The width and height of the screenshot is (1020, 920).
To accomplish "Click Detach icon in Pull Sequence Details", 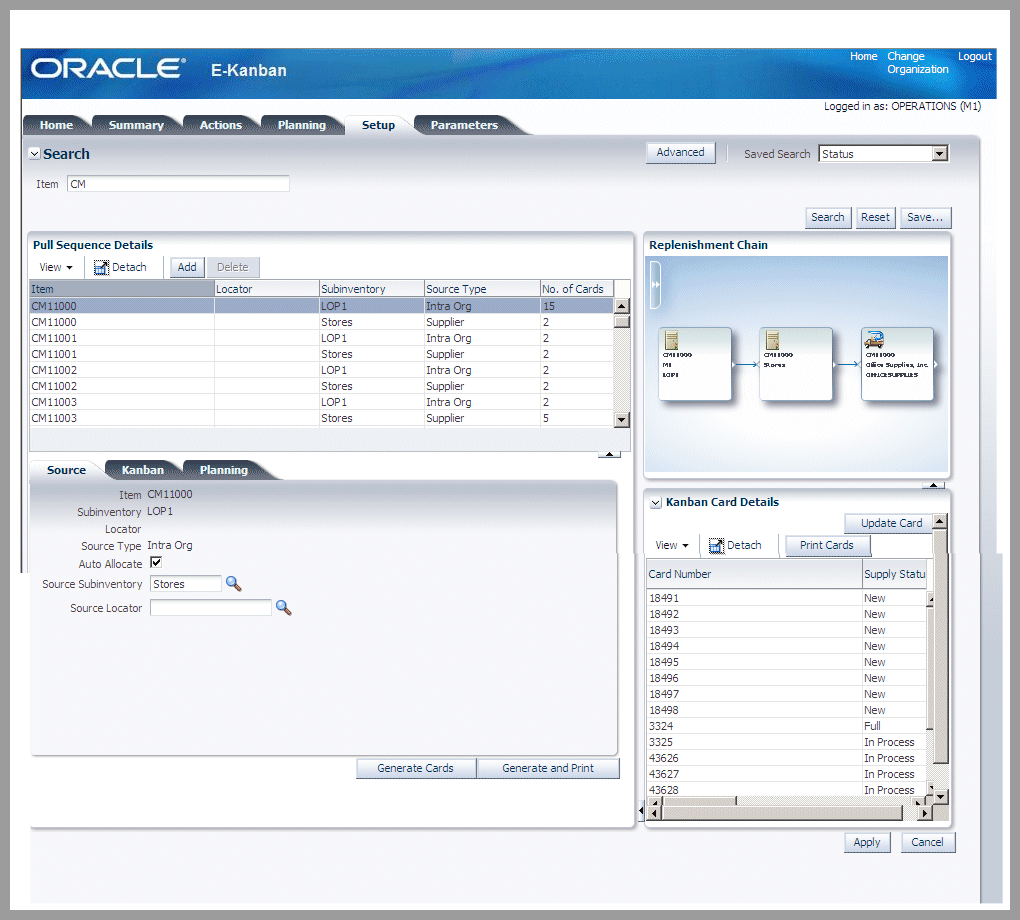I will (x=101, y=267).
